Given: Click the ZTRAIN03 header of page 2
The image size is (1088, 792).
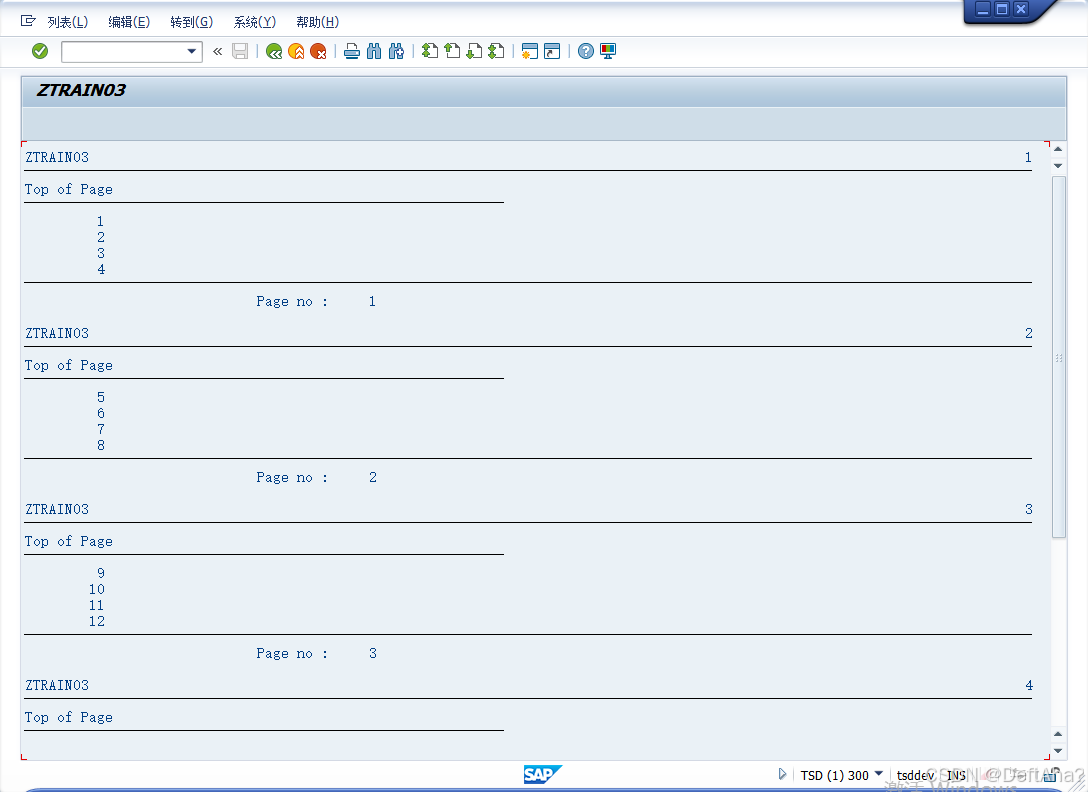Looking at the screenshot, I should tap(57, 334).
